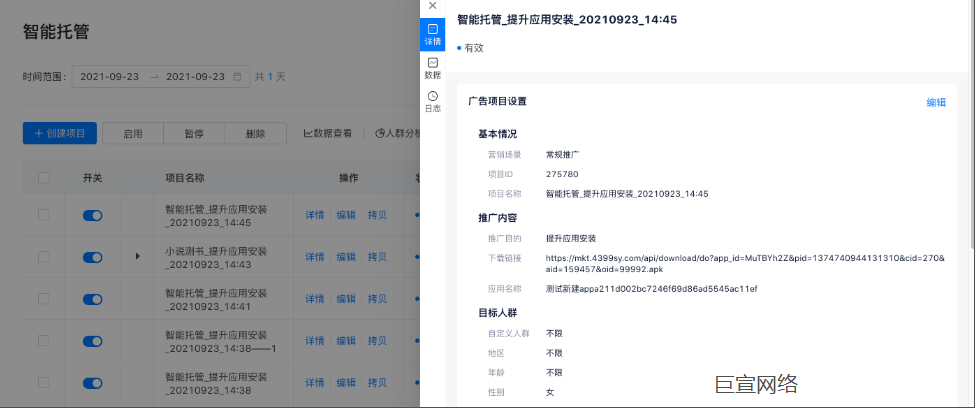Tick checkbox for row 智能托管_提升应用安装_20210923_14:45
Screen dimensions: 975x408
pyautogui.click(x=44, y=215)
